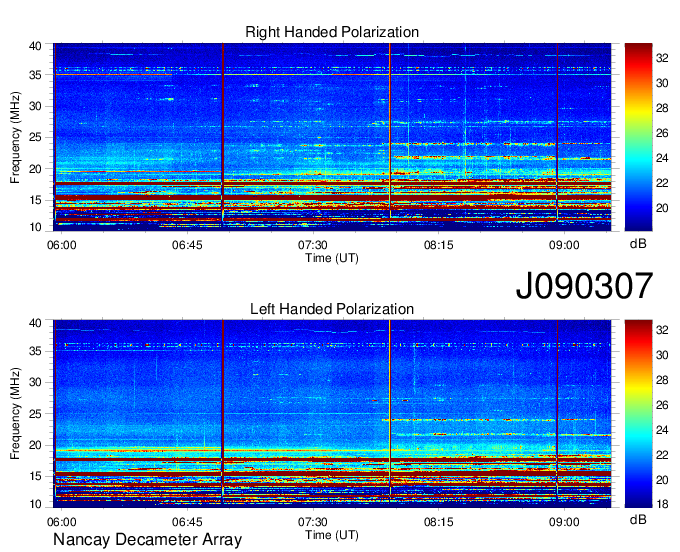
Task: Click the 30 dB label on lower color bar
Action: tap(662, 356)
